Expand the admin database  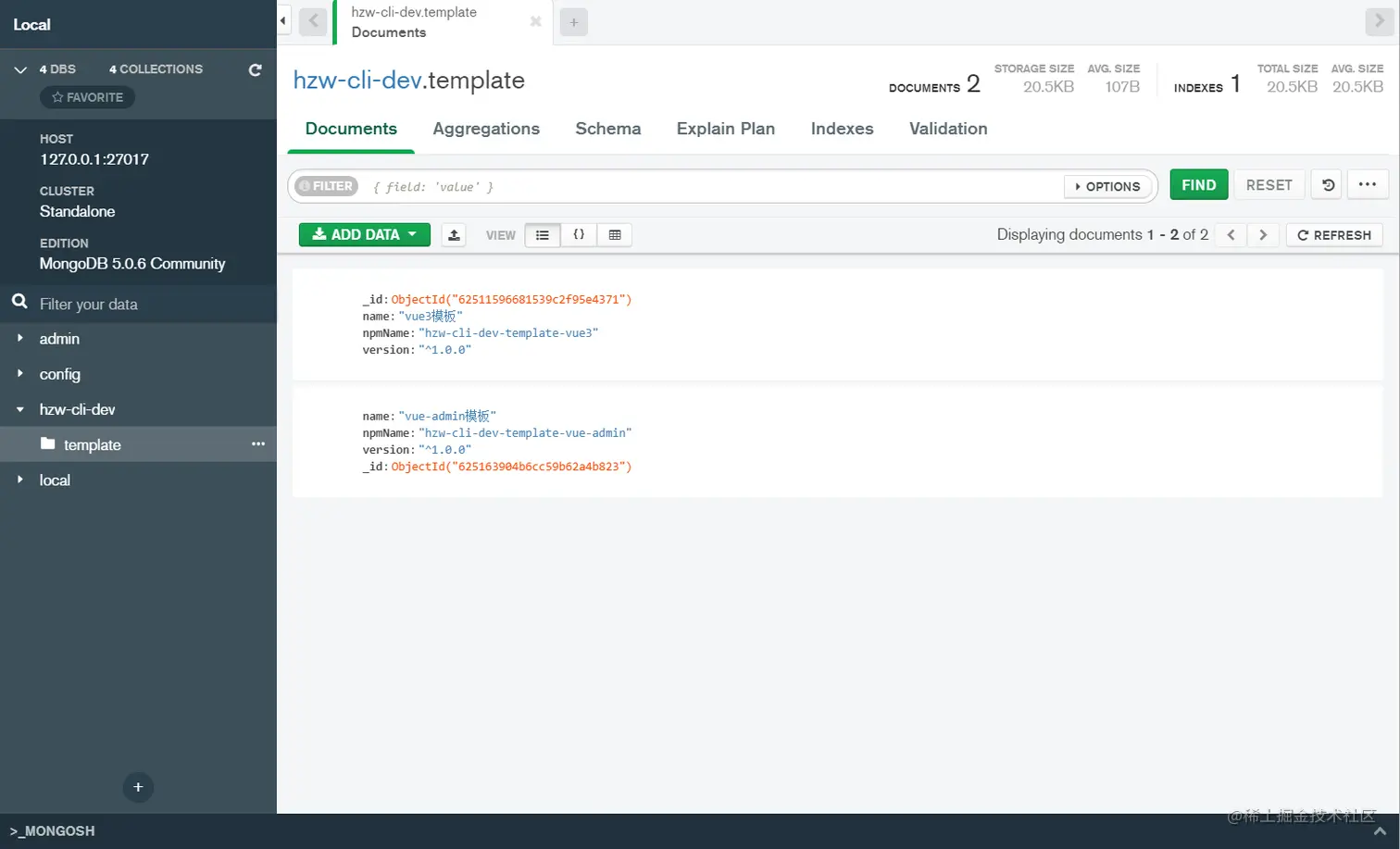(20, 339)
